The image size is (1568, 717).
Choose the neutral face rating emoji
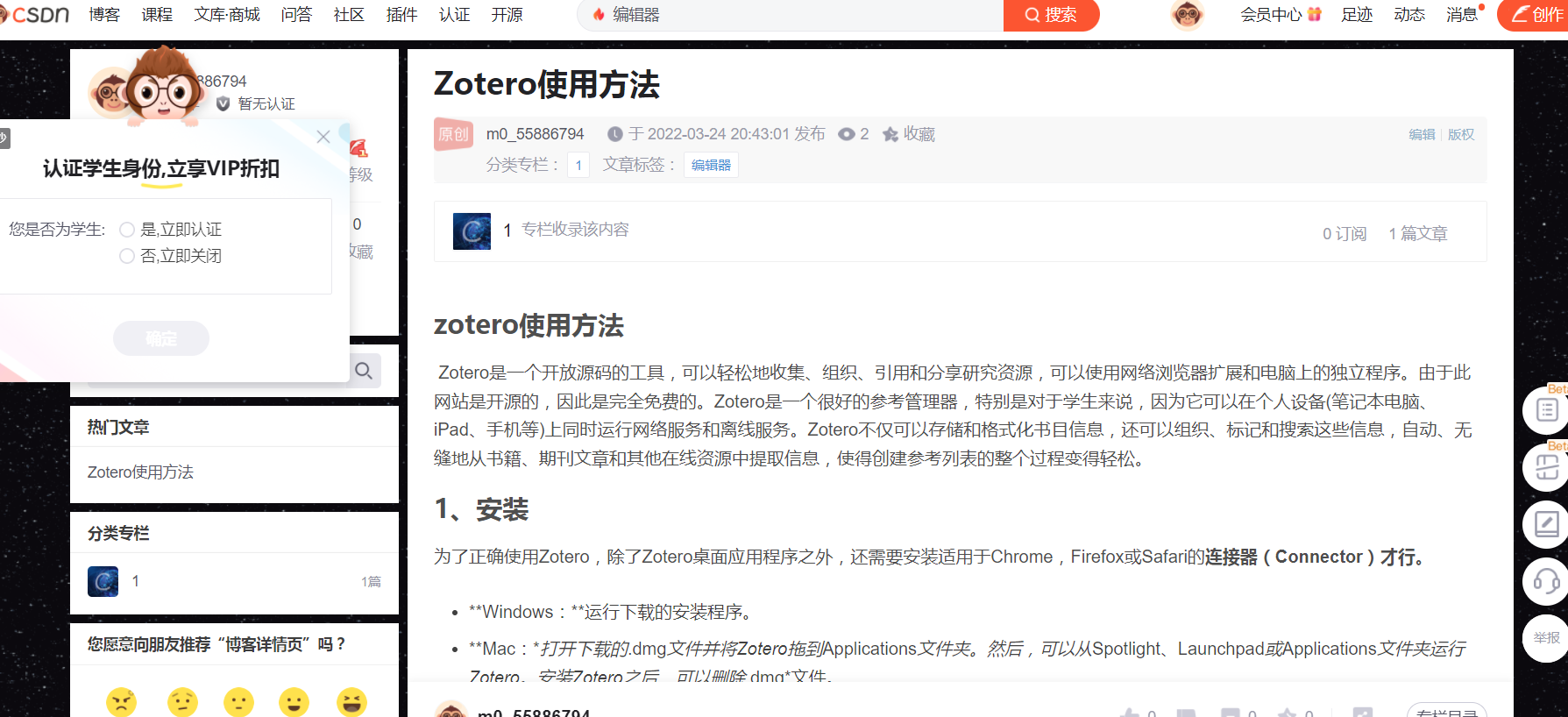(238, 701)
